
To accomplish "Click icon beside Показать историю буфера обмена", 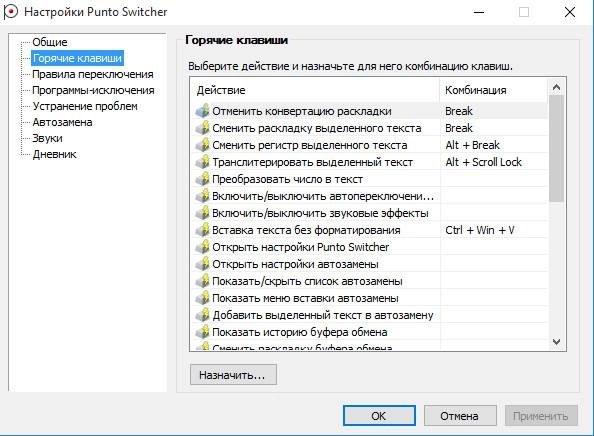I will 203,332.
